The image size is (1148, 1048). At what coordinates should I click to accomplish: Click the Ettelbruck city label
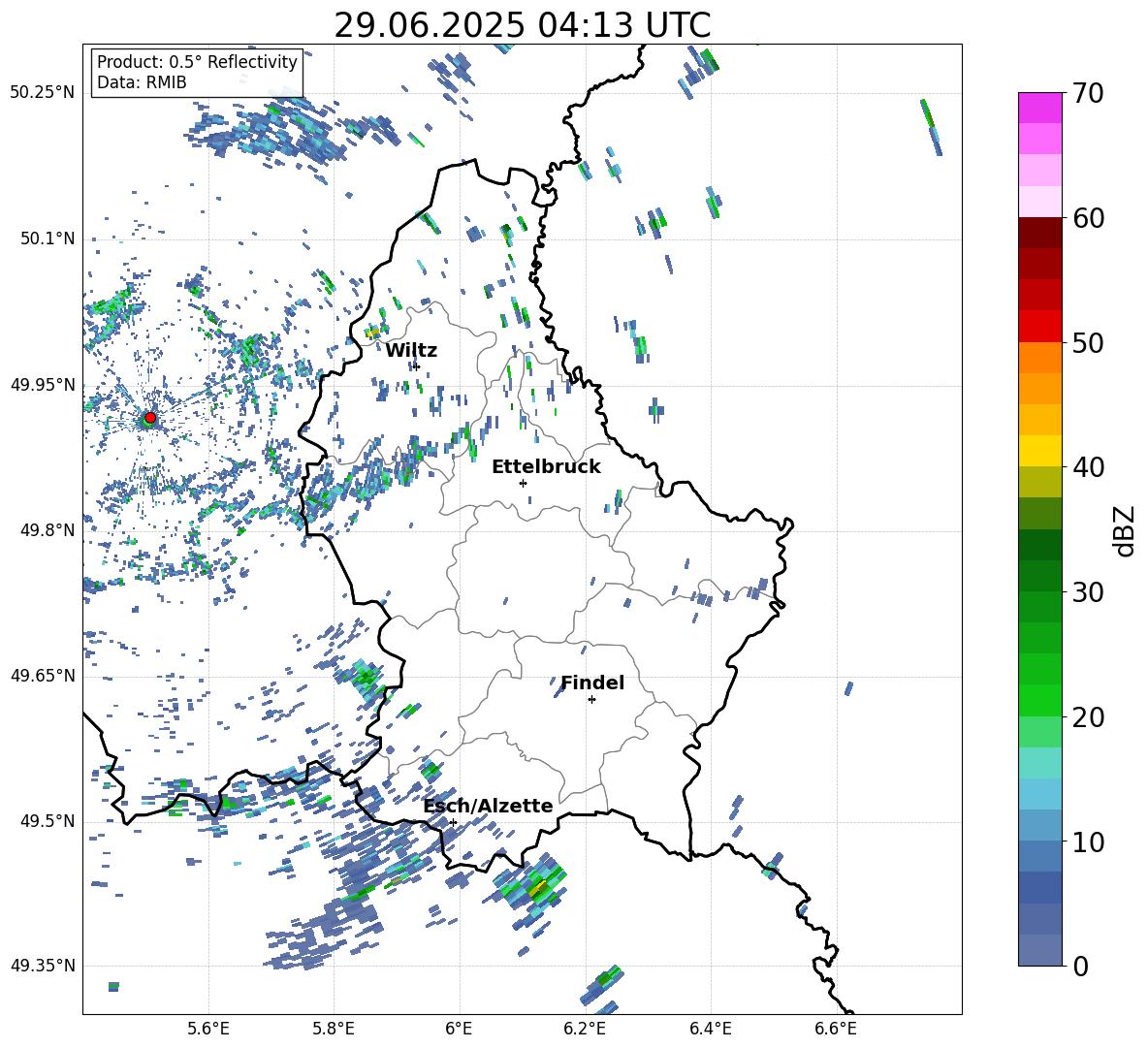[x=546, y=467]
